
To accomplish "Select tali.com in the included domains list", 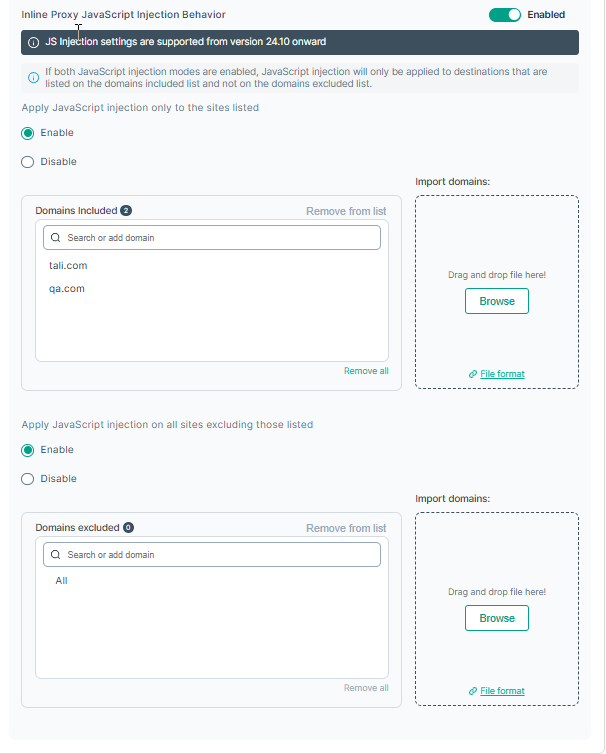I will (x=68, y=266).
